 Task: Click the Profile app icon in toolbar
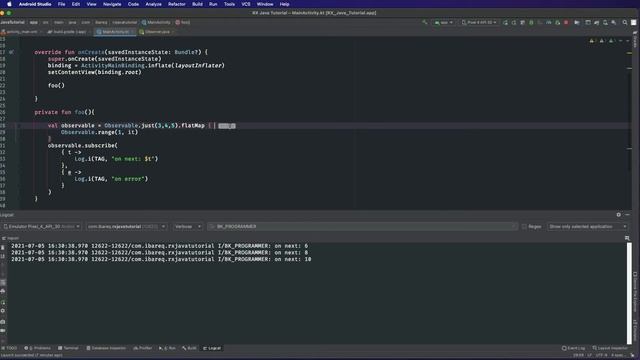549,22
